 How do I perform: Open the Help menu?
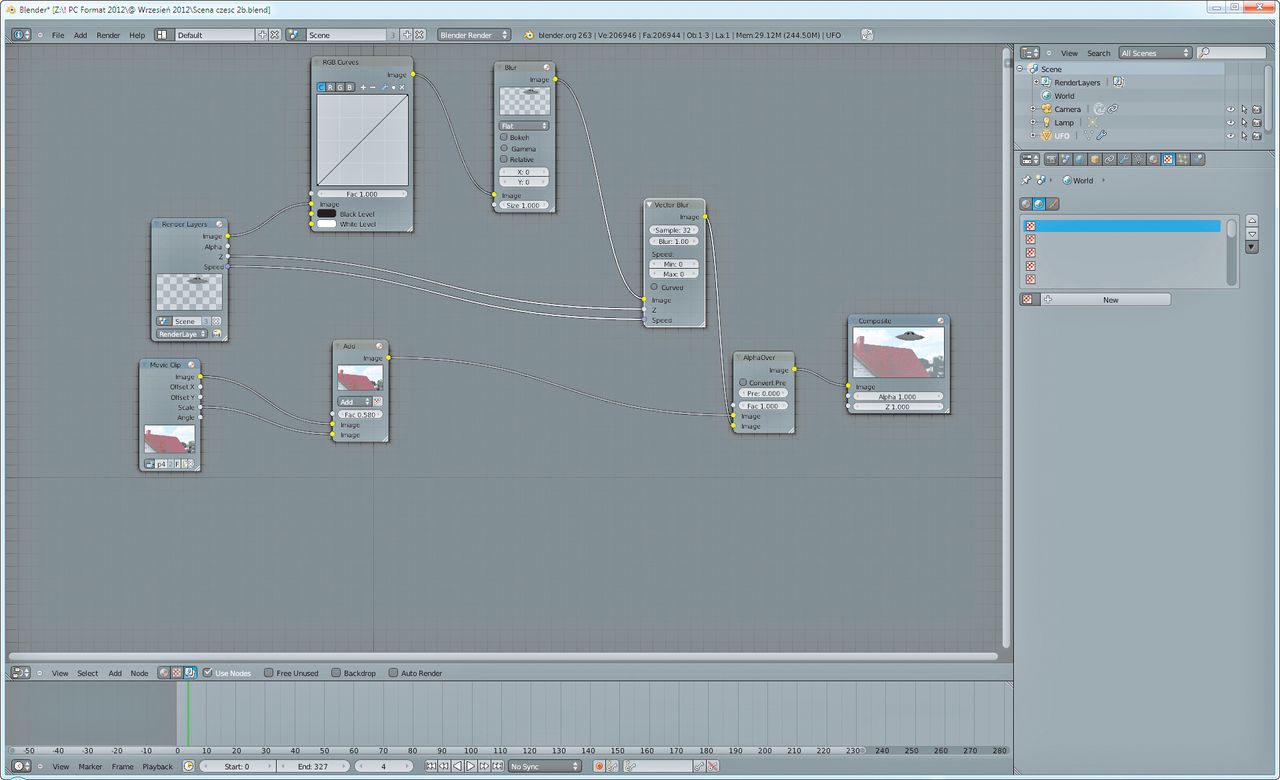(137, 35)
